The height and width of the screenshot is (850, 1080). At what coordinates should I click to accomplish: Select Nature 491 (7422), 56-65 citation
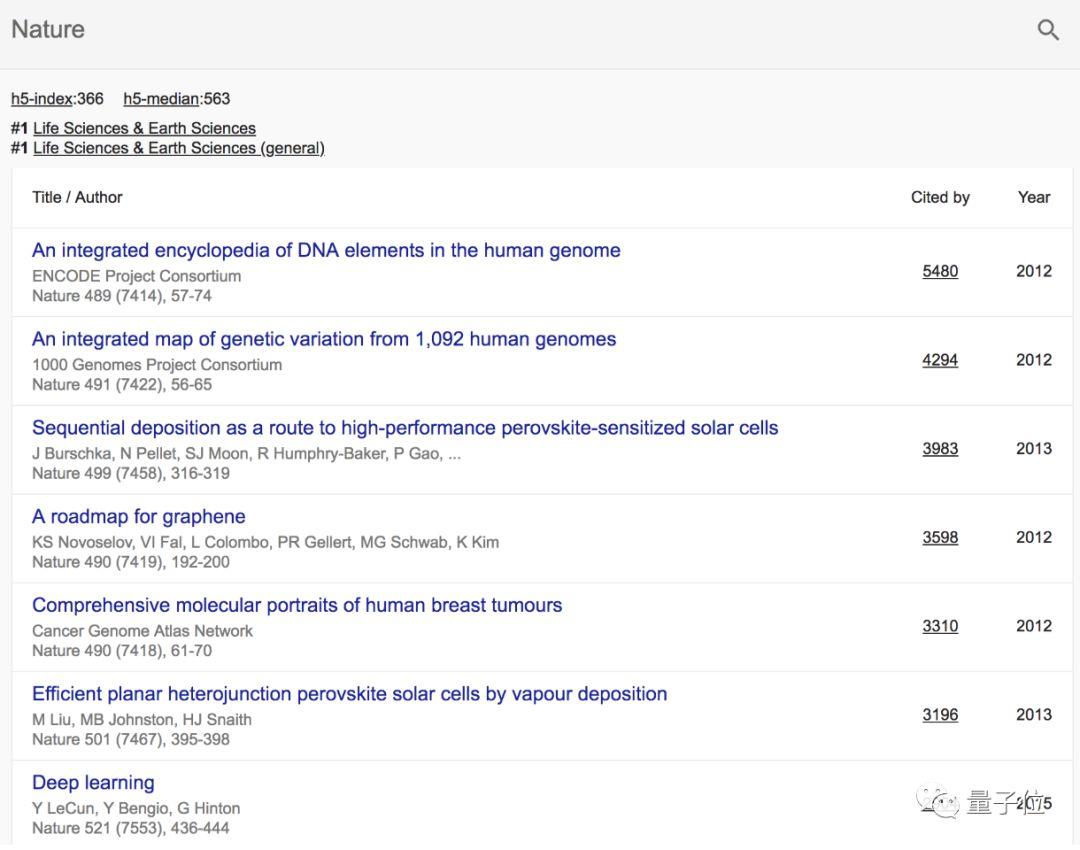(x=122, y=385)
